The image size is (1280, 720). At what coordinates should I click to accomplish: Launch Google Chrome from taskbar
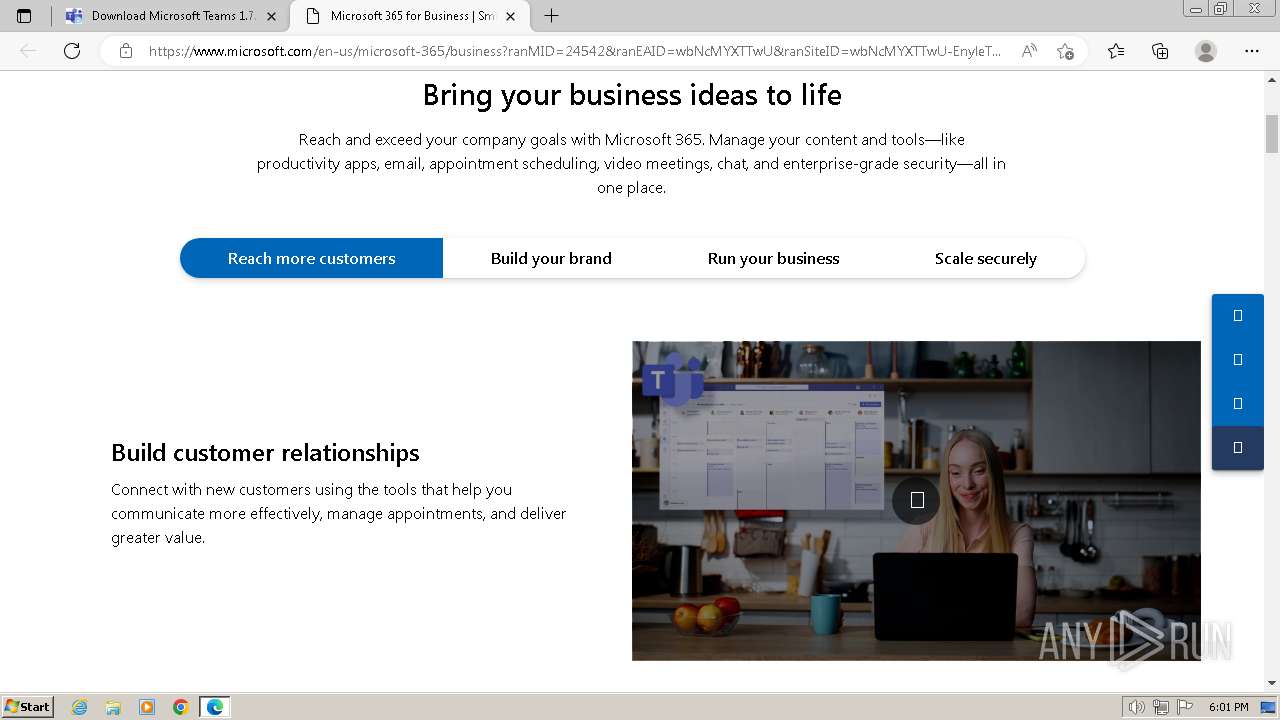click(x=181, y=707)
